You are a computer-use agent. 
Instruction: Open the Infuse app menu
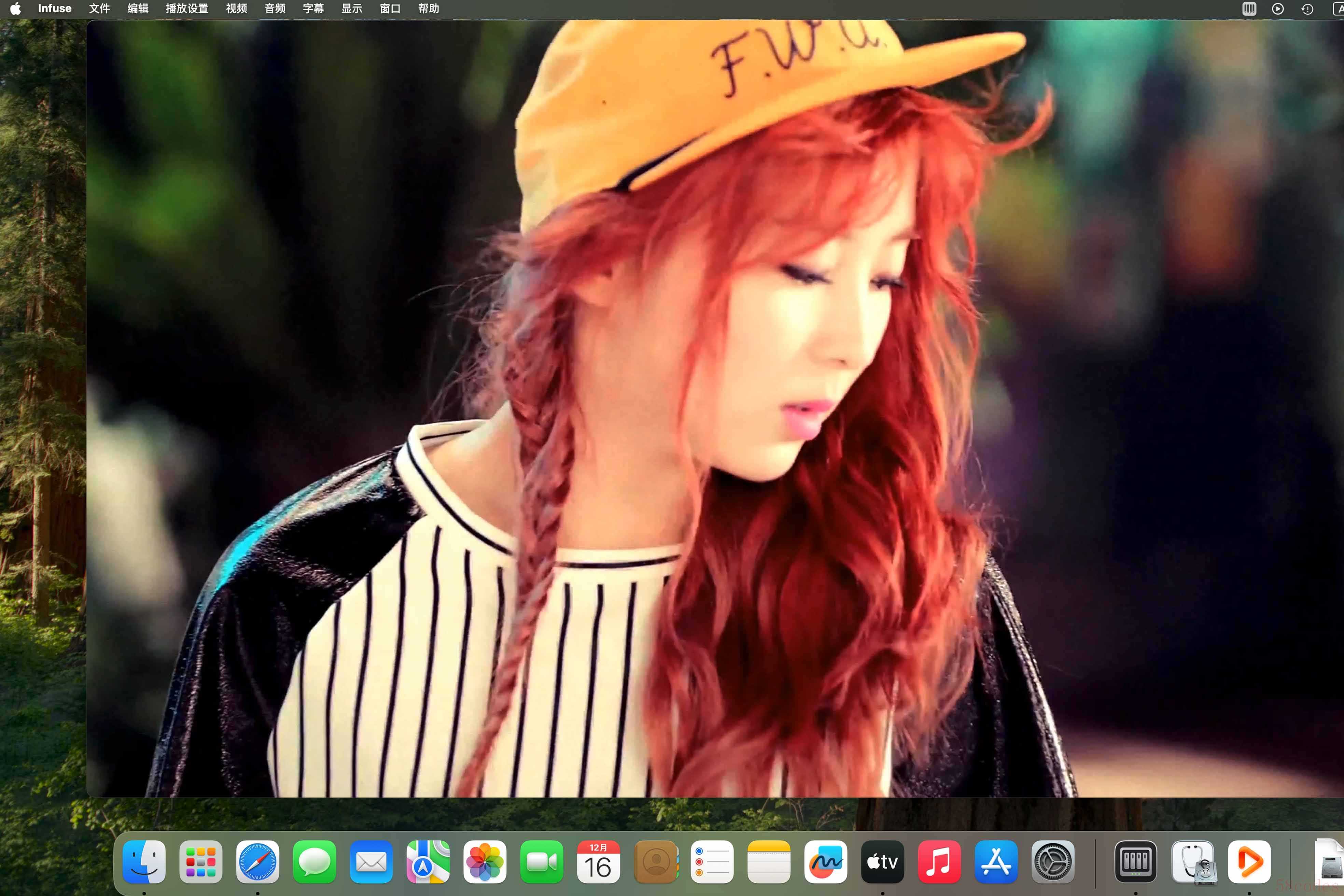point(54,9)
